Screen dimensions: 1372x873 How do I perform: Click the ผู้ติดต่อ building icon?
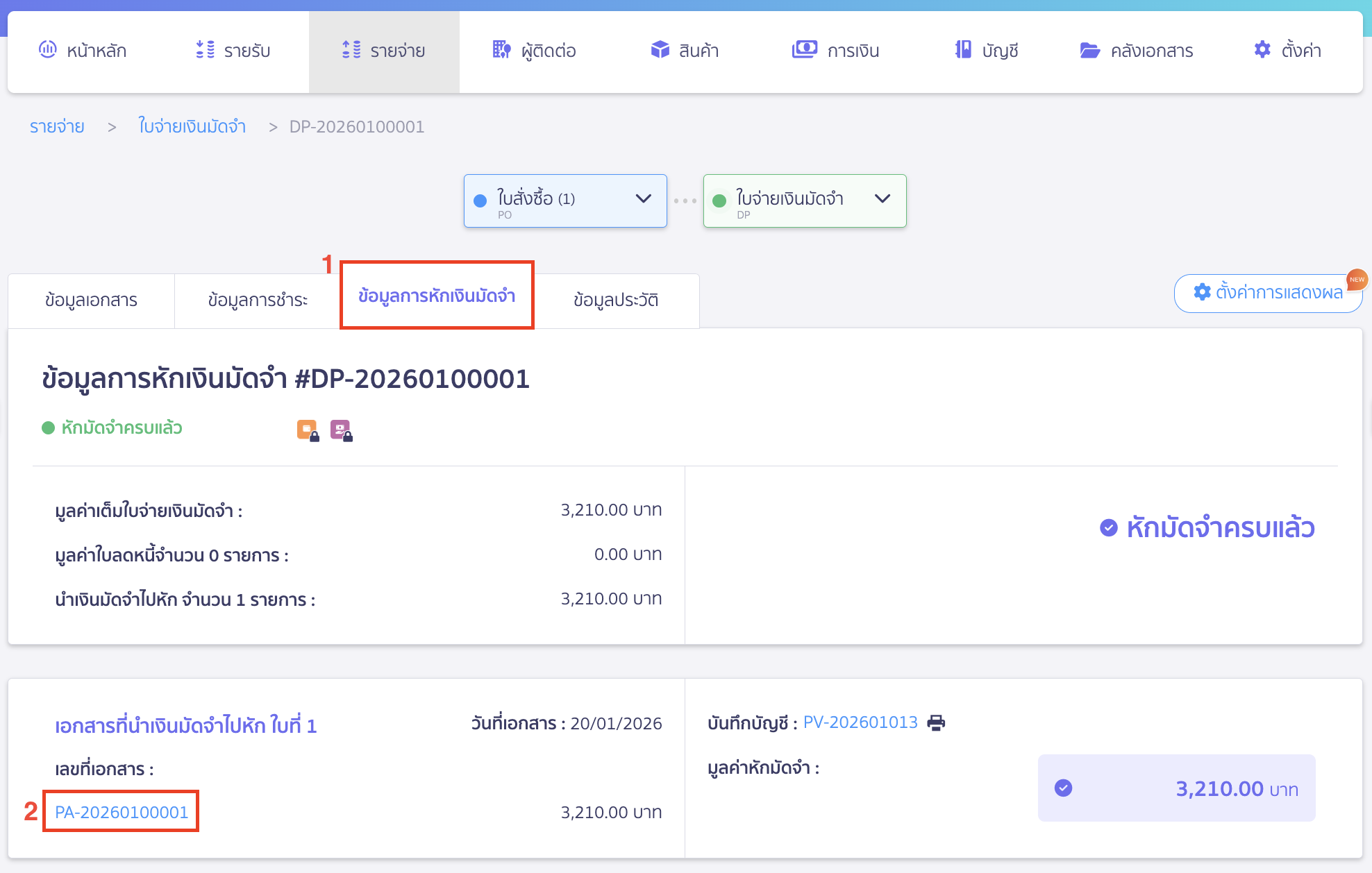[501, 50]
